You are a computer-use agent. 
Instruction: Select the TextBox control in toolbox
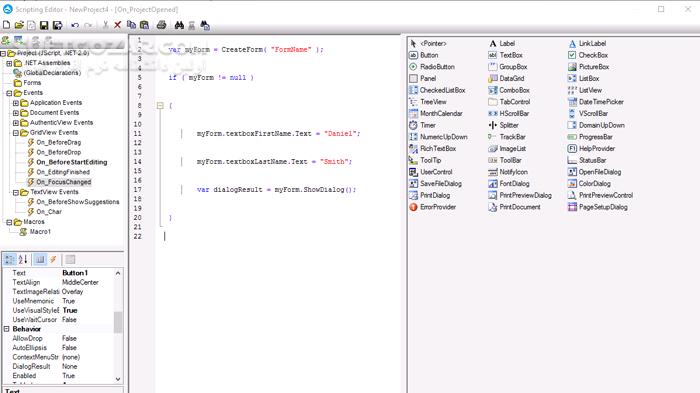(506, 55)
